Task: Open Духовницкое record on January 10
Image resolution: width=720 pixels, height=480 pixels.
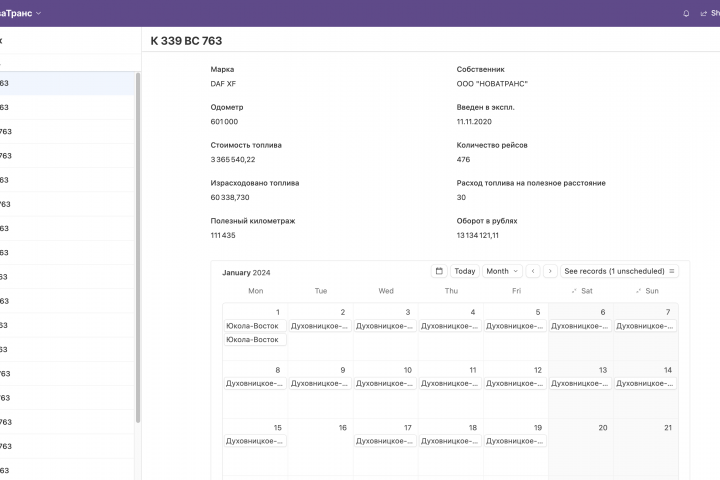Action: 385,383
